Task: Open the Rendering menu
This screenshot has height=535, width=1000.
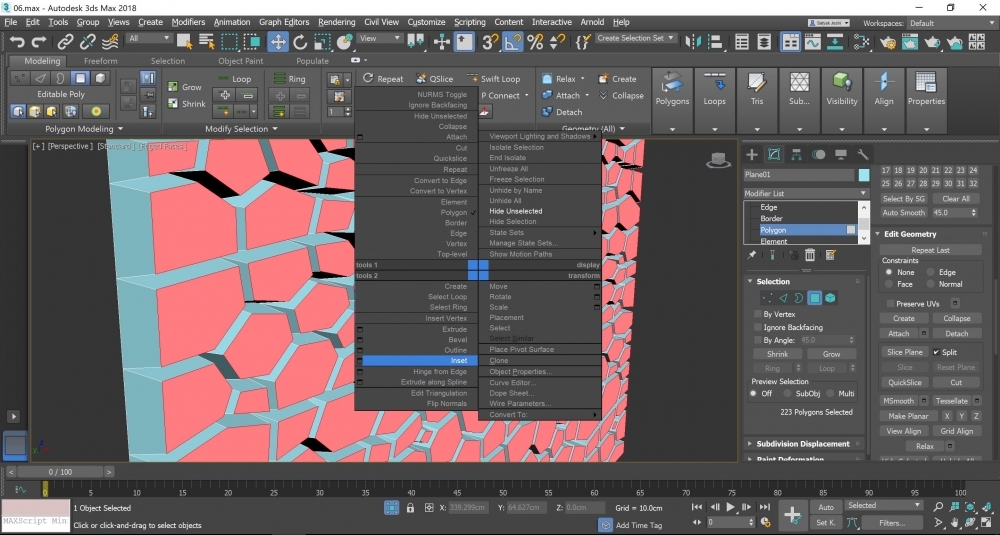Action: 336,22
